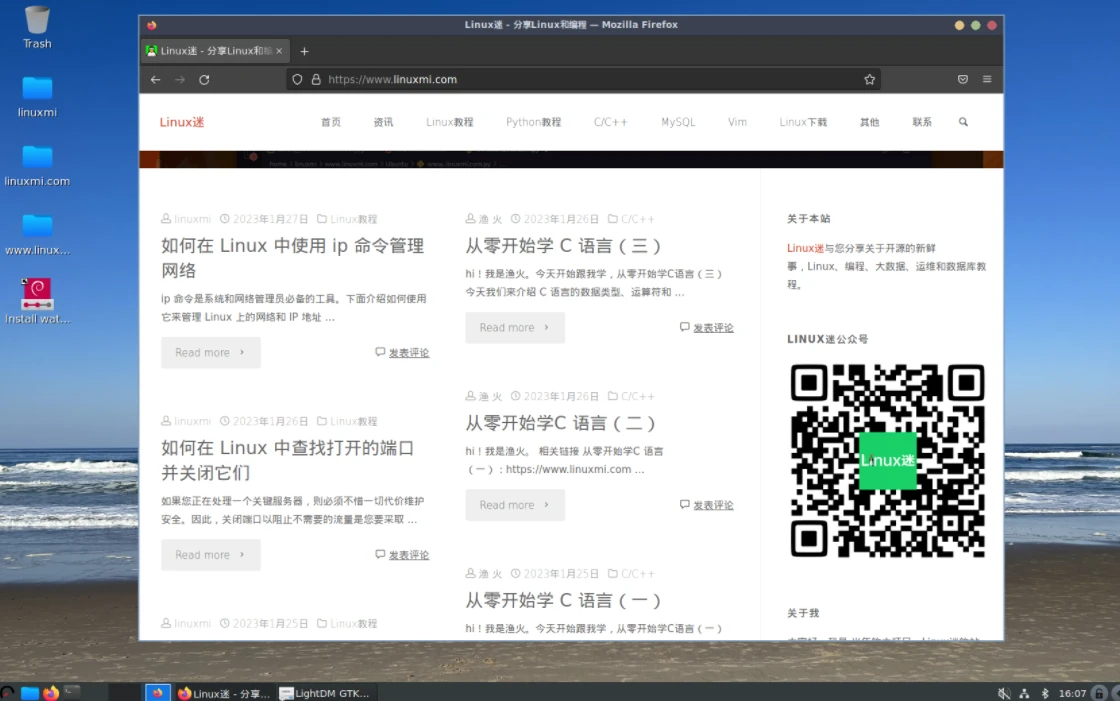Open the Firefox hamburger menu
Viewport: 1120px width, 701px height.
(987, 80)
